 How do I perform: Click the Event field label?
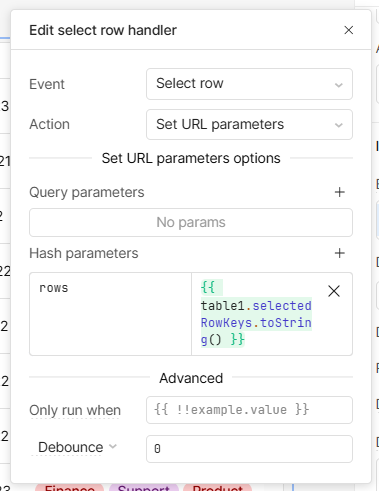tap(47, 84)
